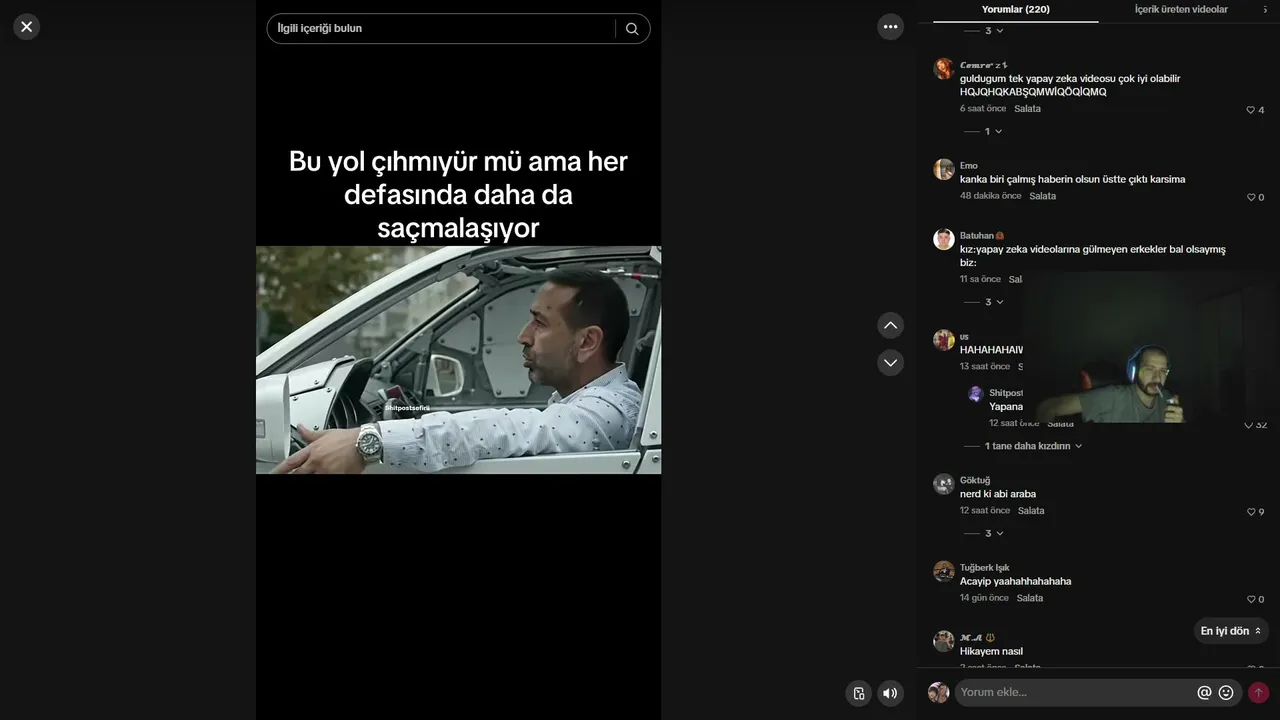
Task: Click the comment text 'nerd ki abi araba'
Action: tap(998, 494)
